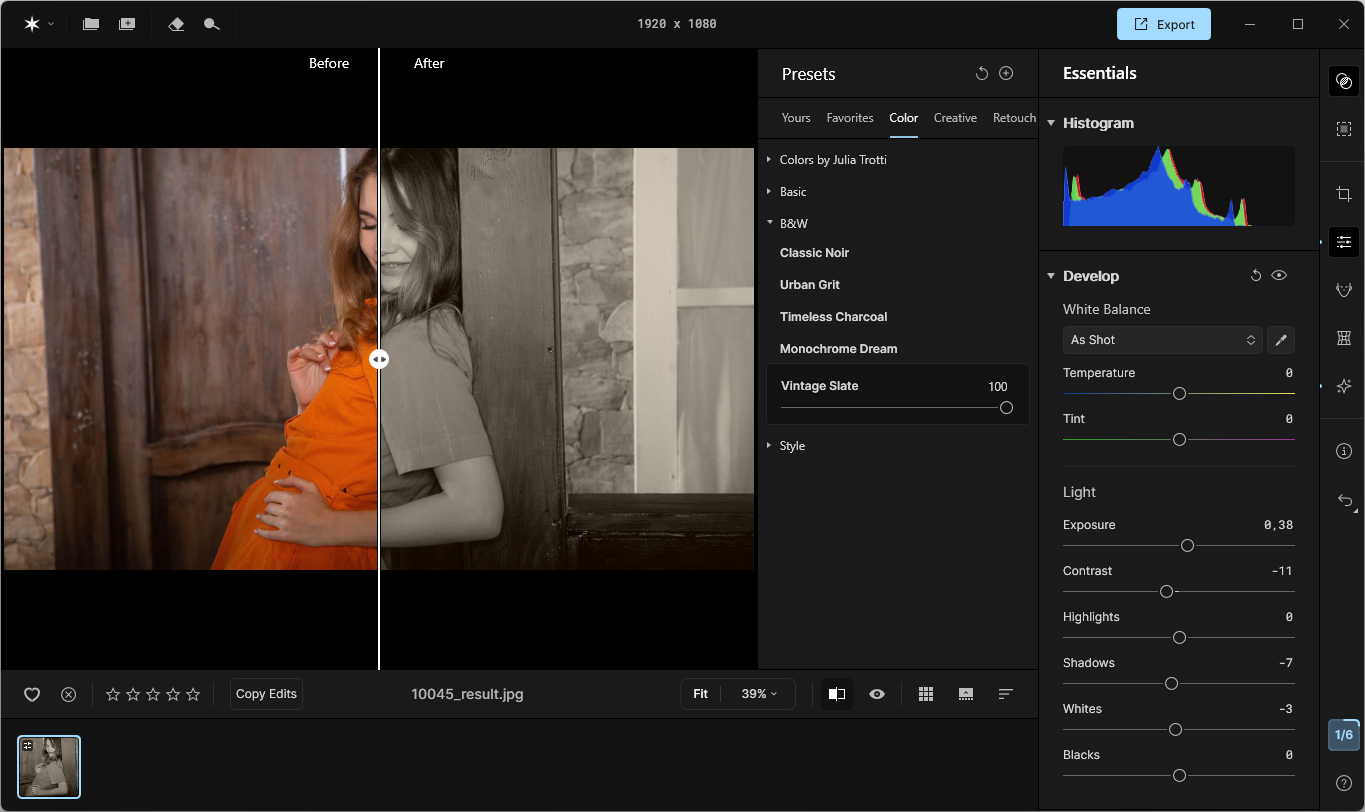The height and width of the screenshot is (812, 1365).
Task: Switch to the Favorites presets tab
Action: 849,118
